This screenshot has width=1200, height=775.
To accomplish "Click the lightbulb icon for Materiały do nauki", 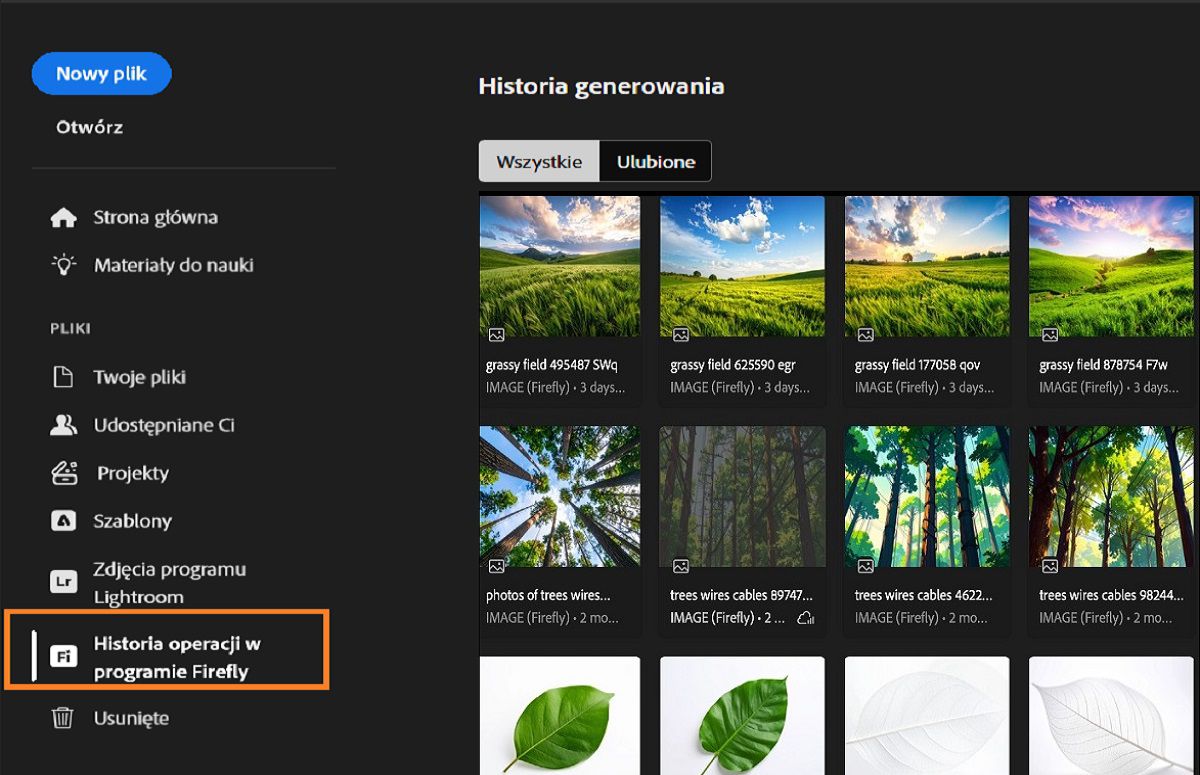I will [x=64, y=265].
